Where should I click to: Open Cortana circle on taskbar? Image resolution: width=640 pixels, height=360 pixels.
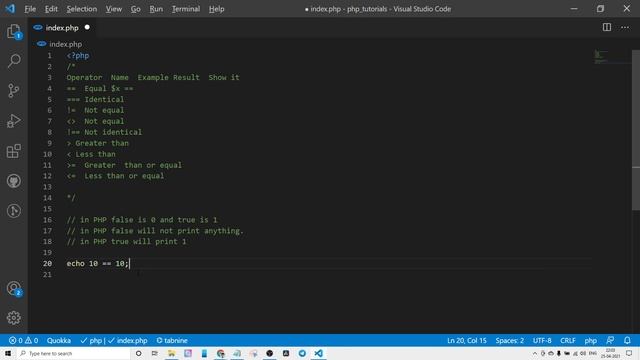138,353
